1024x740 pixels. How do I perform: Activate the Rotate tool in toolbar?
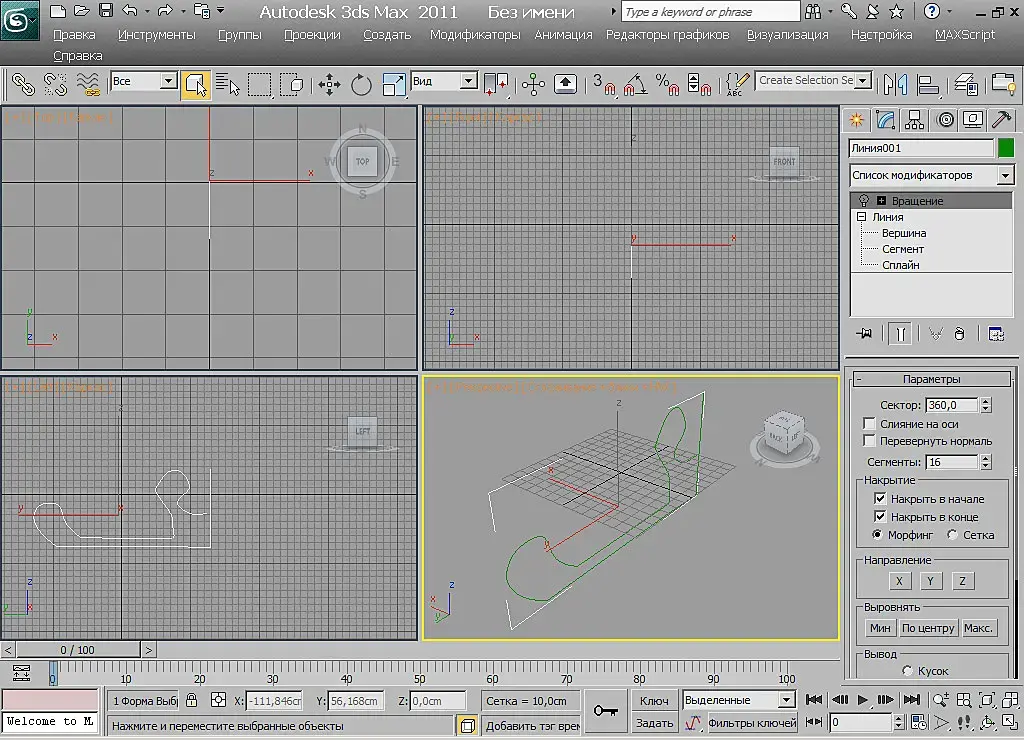tap(361, 85)
